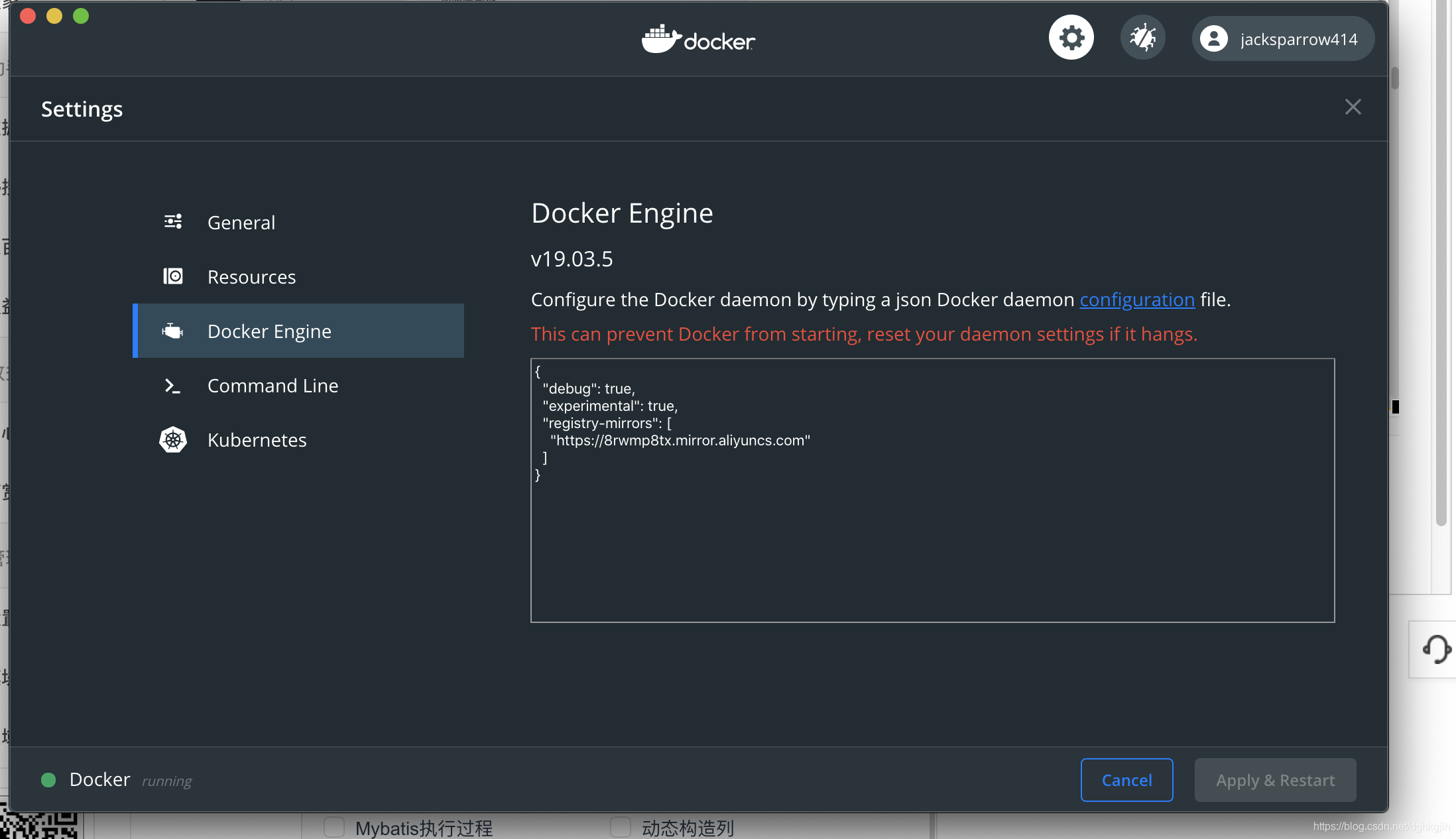The height and width of the screenshot is (839, 1456).
Task: Click the v19.03.5 version text
Action: click(572, 259)
